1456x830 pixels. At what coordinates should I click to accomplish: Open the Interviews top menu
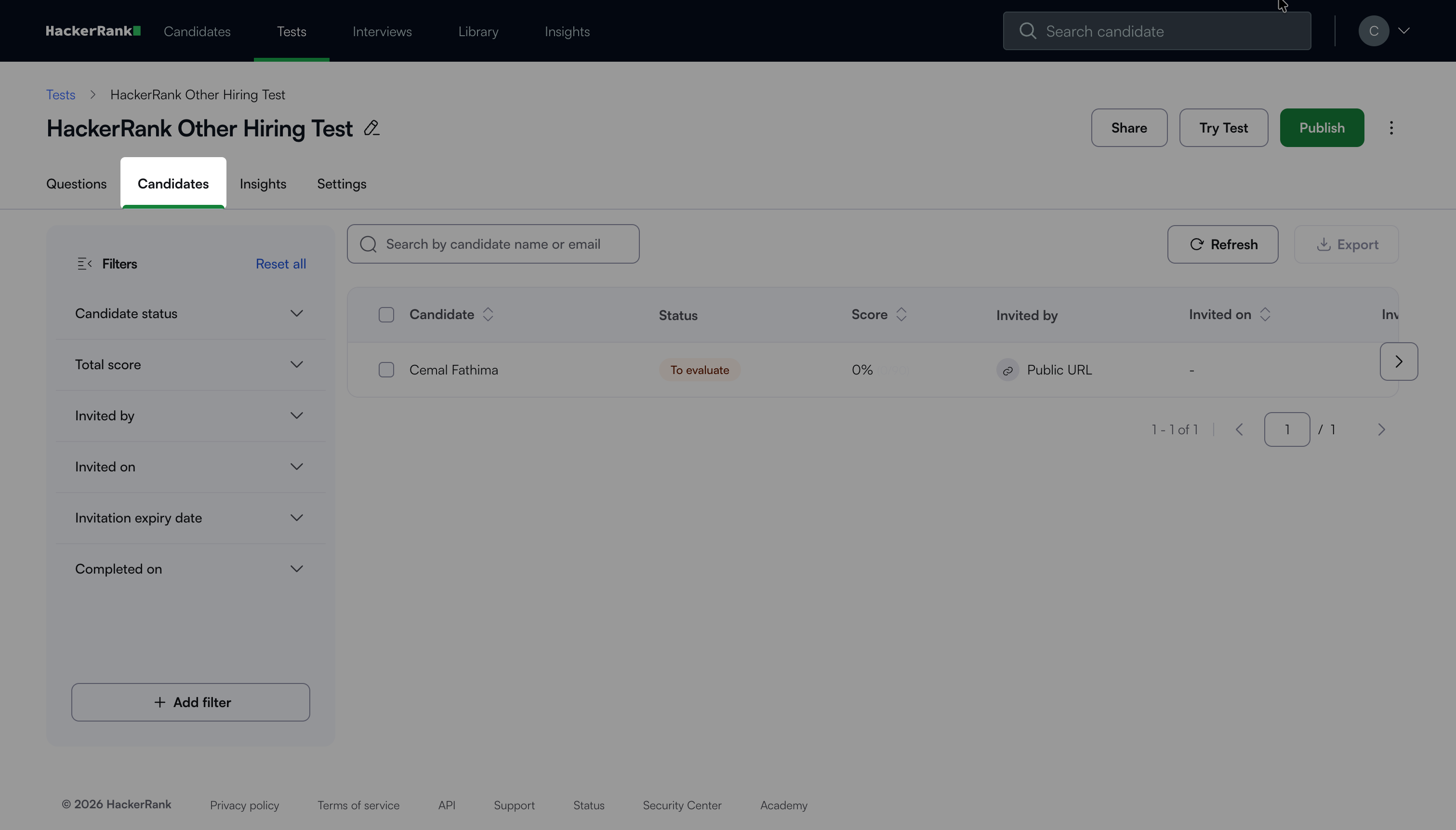(382, 31)
